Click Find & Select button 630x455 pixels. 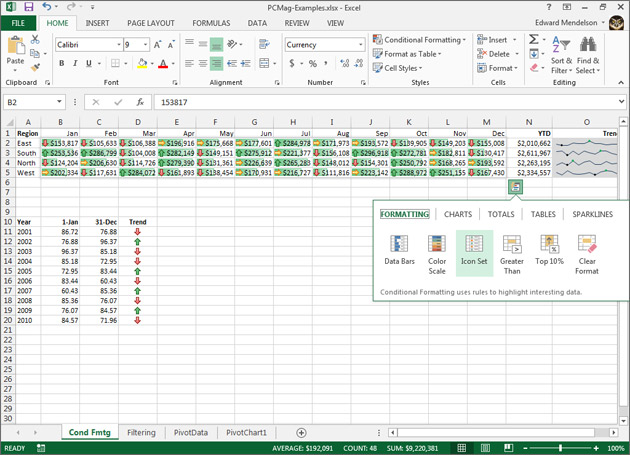point(588,55)
